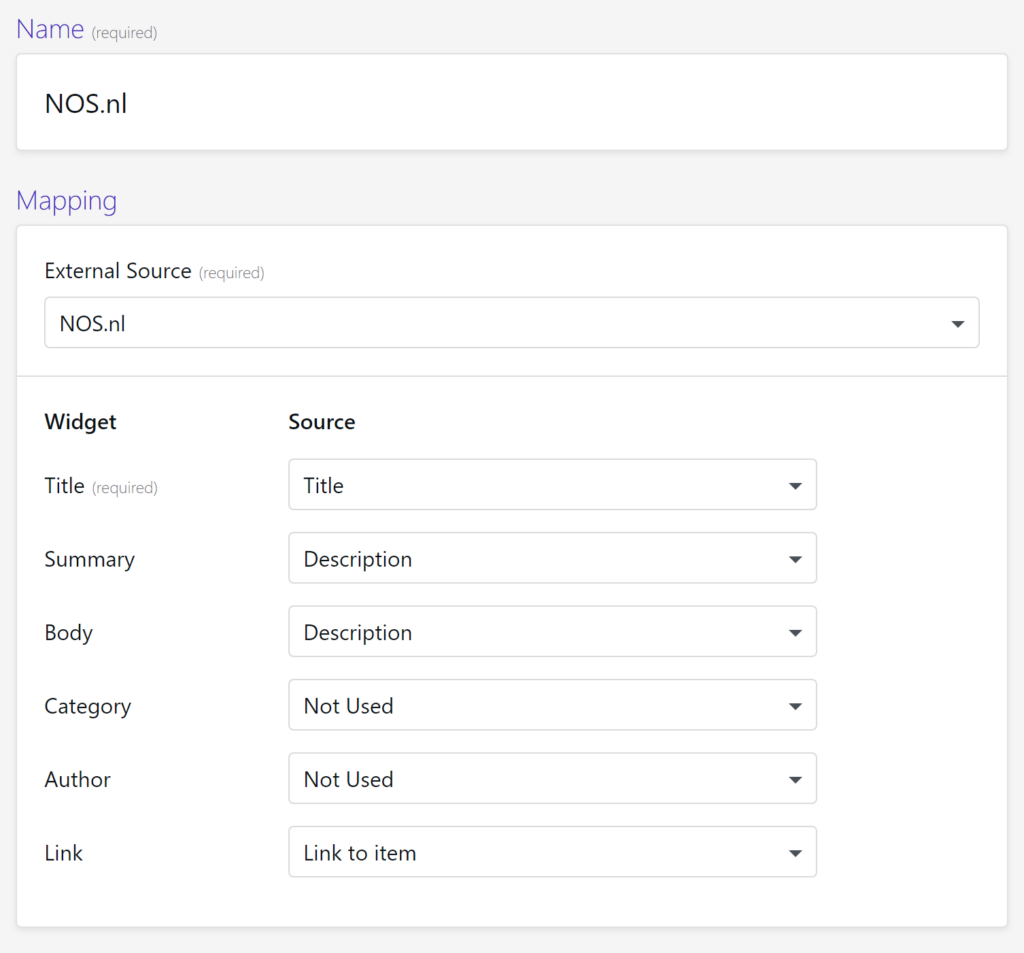Open the Summary source dropdown
This screenshot has width=1024, height=953.
coord(552,558)
